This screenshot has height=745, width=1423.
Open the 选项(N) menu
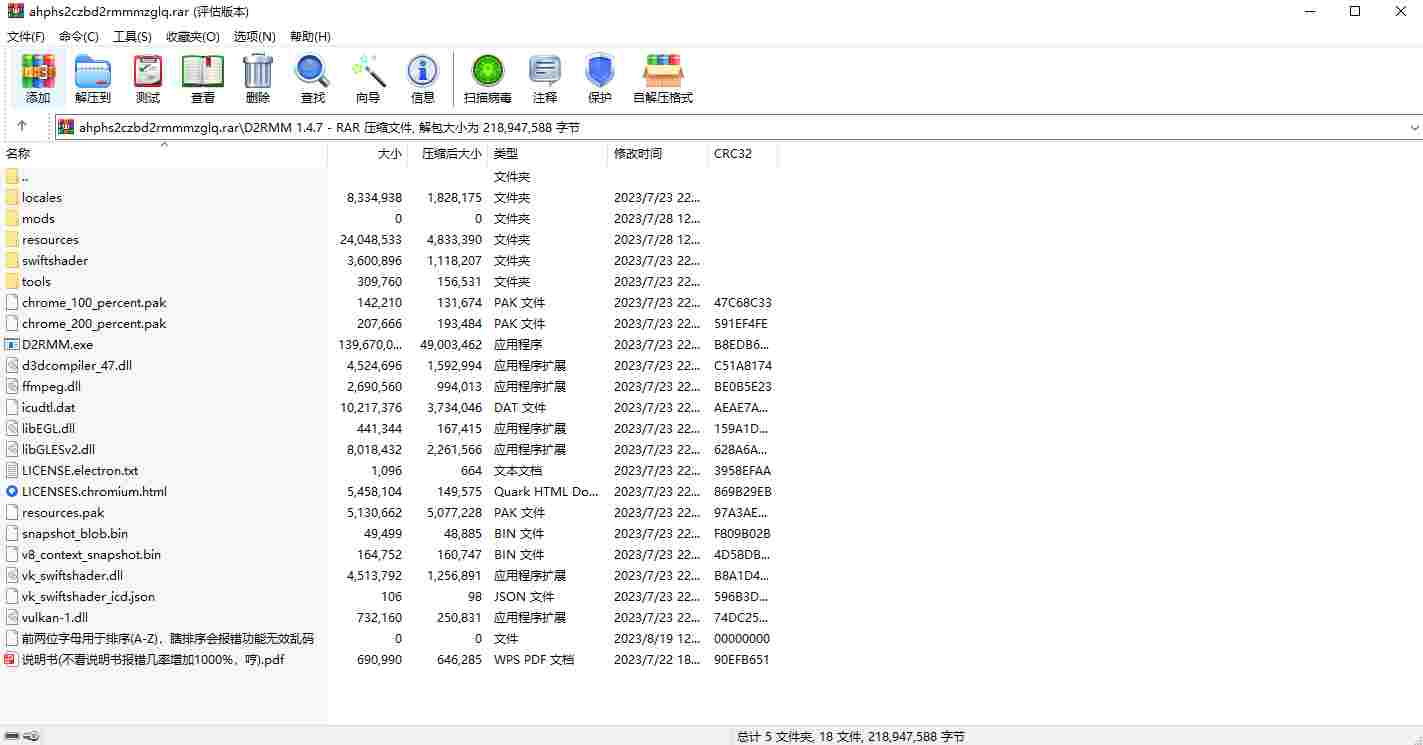(x=255, y=36)
